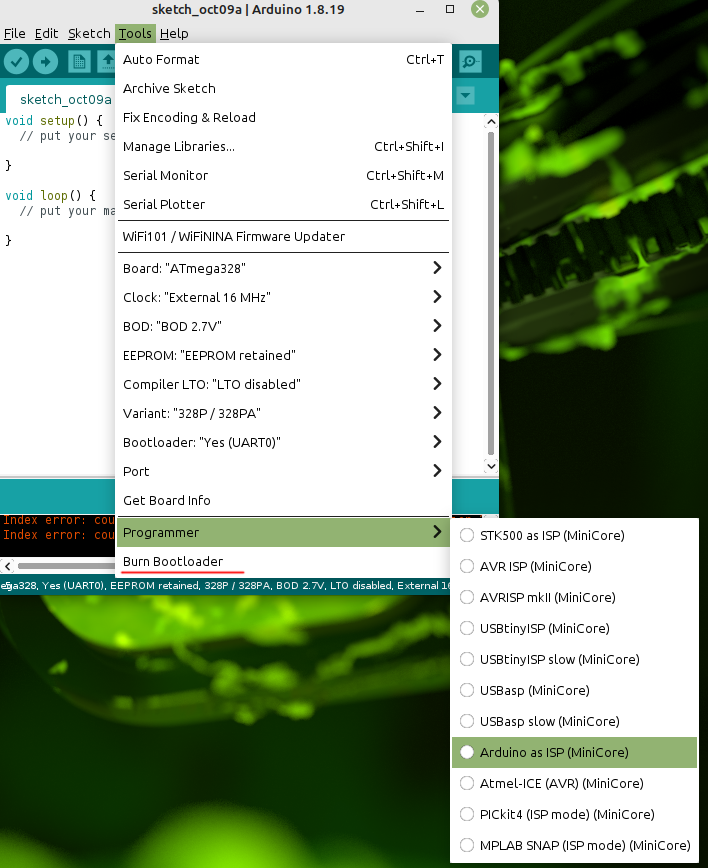Open the Sketch menu
This screenshot has width=708, height=868.
pyautogui.click(x=89, y=33)
